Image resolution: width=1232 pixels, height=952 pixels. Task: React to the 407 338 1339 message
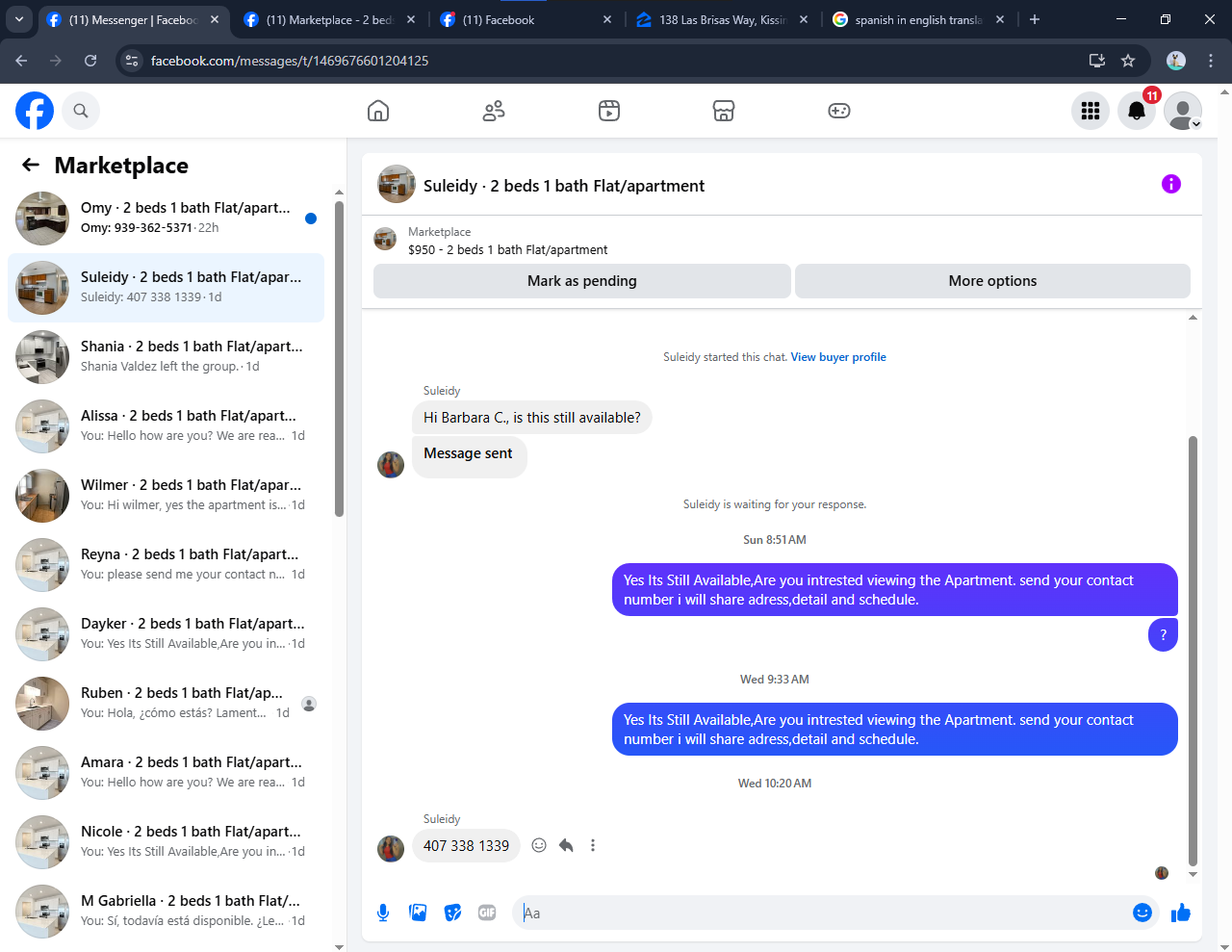[x=539, y=845]
